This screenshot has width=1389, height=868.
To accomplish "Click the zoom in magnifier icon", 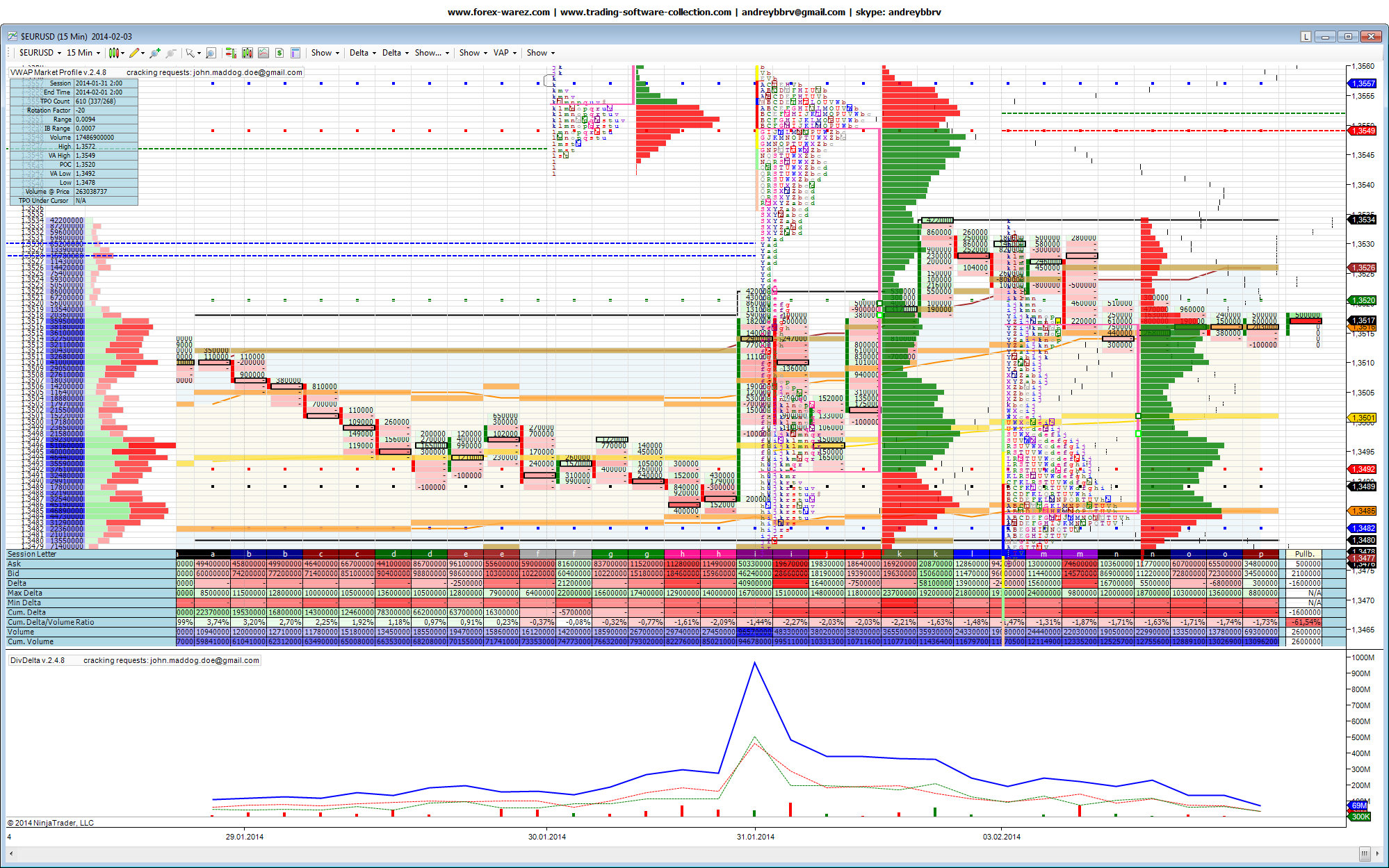I will pyautogui.click(x=154, y=53).
